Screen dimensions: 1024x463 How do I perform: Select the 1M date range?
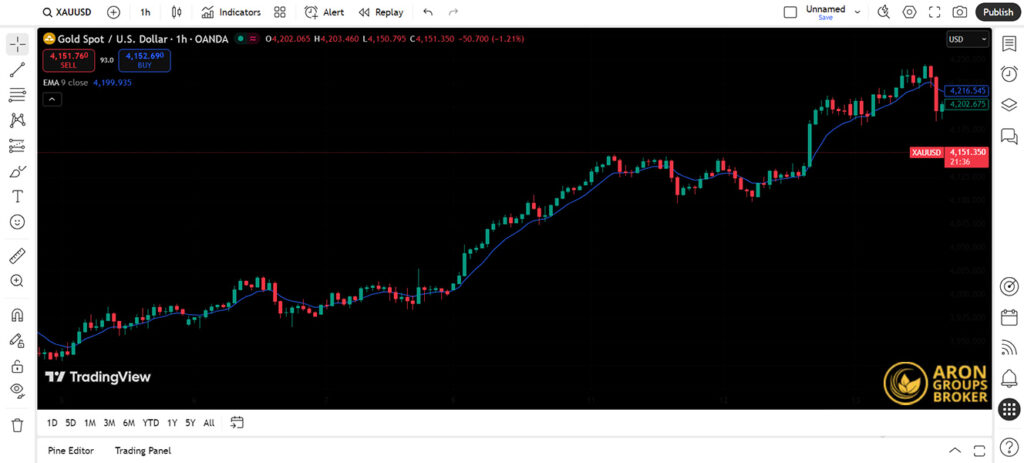pos(90,423)
